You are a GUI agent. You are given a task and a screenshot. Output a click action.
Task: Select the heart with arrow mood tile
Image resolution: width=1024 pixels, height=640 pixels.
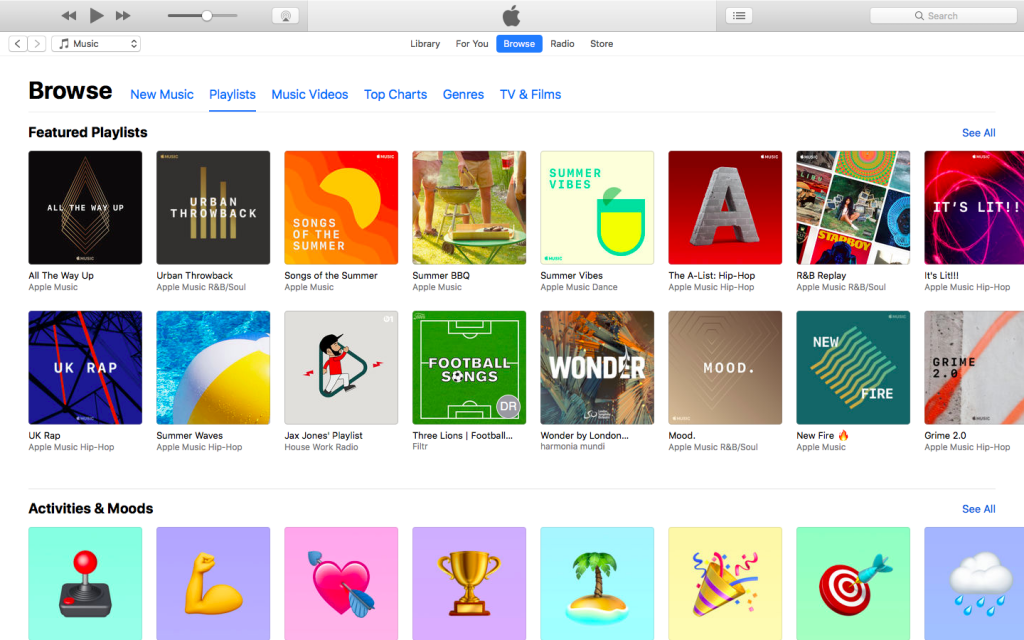click(x=341, y=583)
